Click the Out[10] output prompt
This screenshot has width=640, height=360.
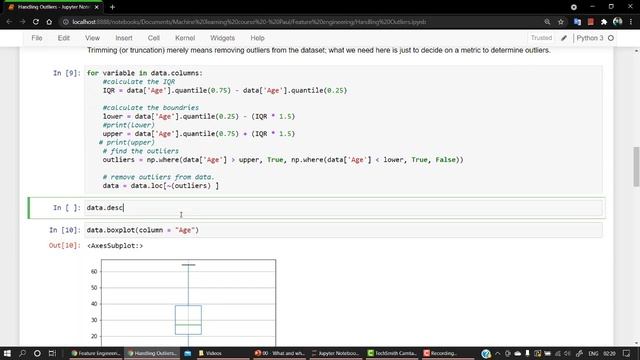[x=65, y=245]
